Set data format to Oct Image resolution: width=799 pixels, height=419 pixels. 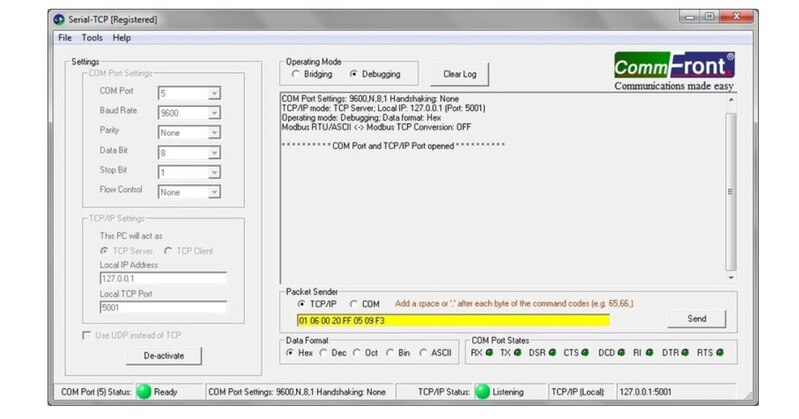click(357, 353)
